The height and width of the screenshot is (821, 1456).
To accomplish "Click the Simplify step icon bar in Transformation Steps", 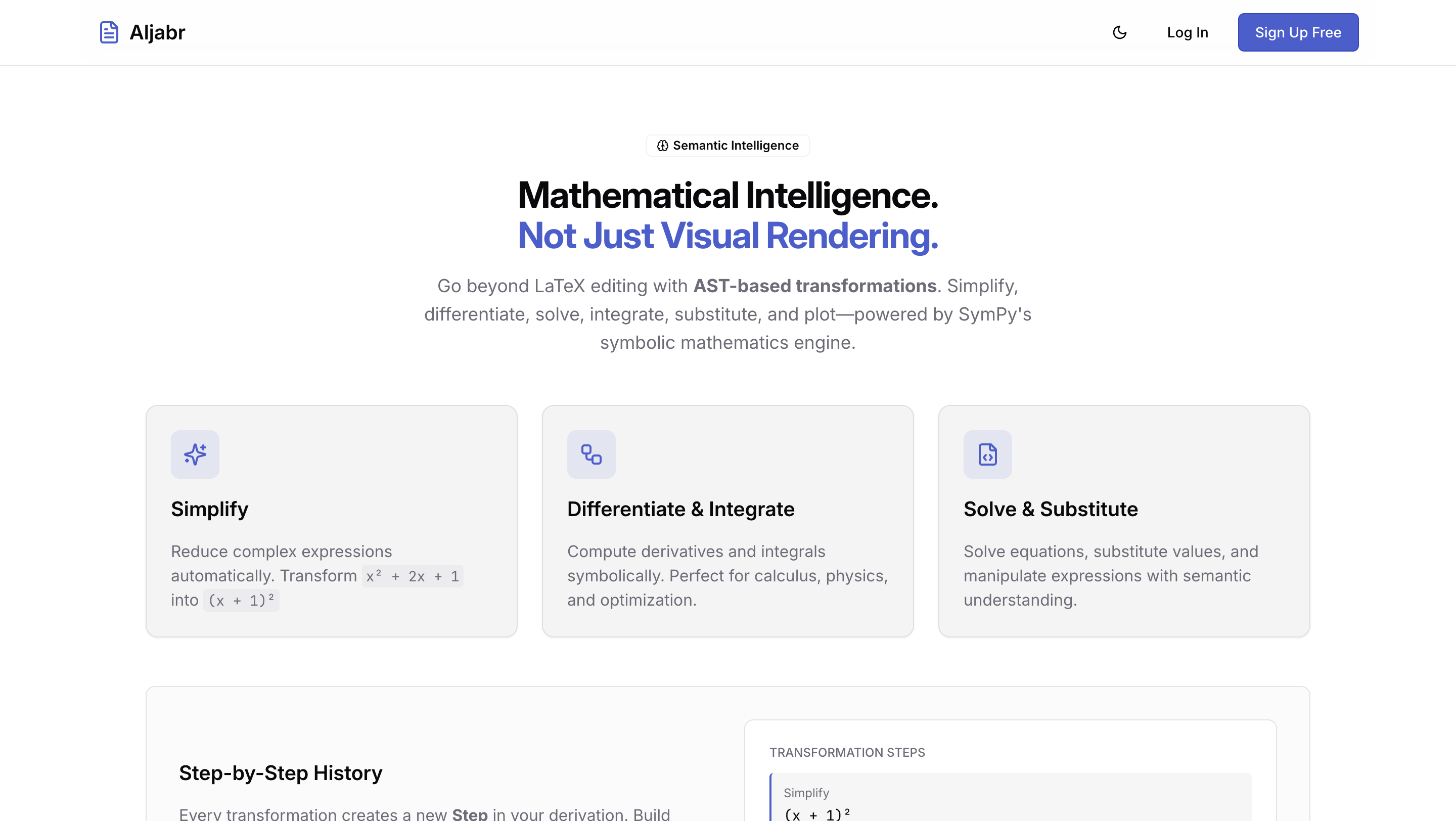I will 771,797.
